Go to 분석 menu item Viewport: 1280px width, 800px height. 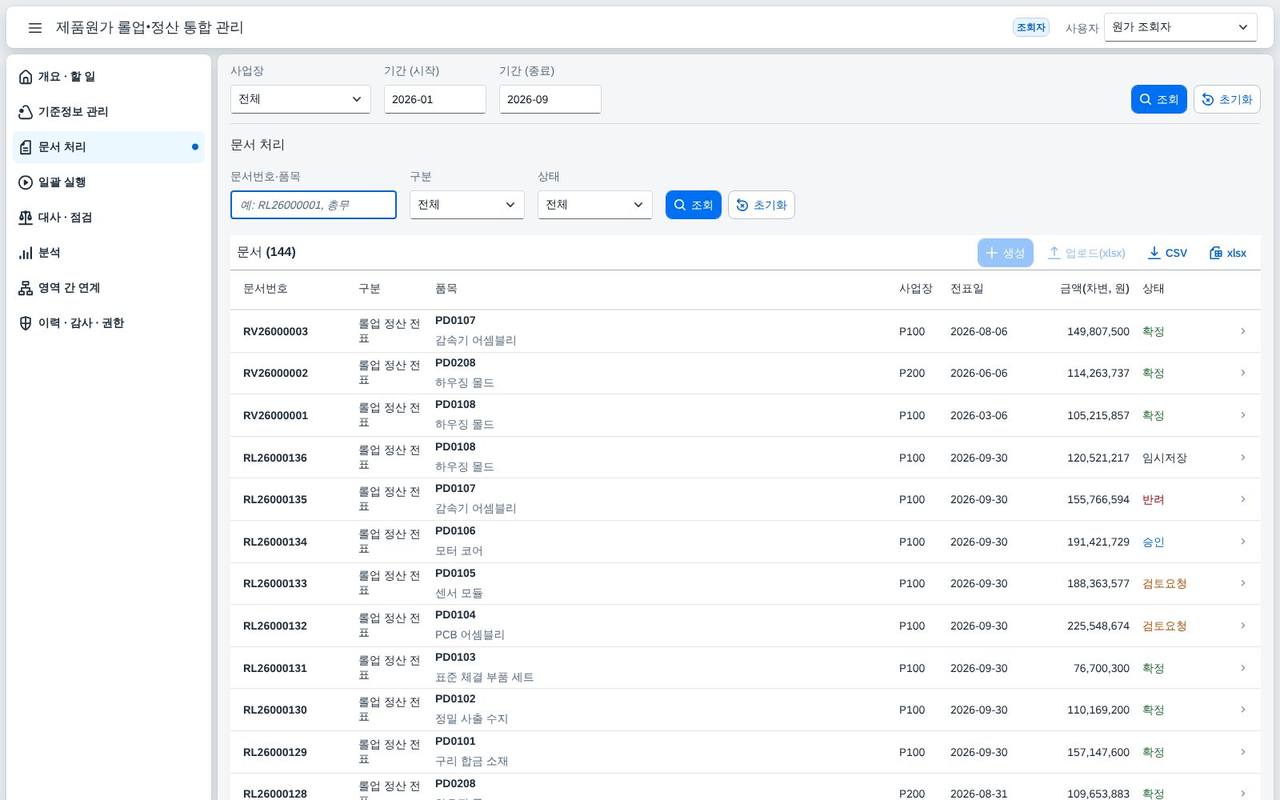click(x=109, y=253)
